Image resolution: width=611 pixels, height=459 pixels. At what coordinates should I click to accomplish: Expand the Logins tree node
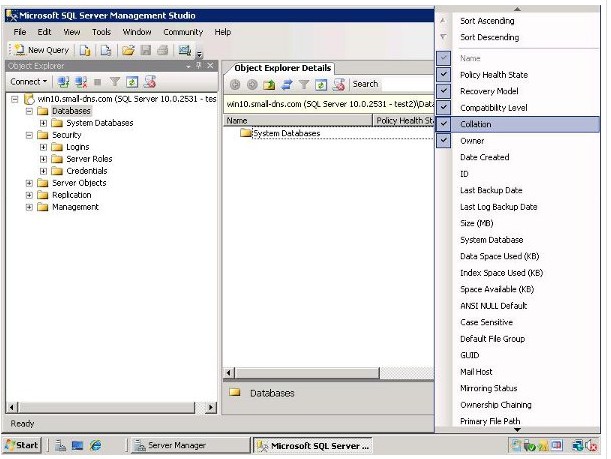pyautogui.click(x=43, y=147)
